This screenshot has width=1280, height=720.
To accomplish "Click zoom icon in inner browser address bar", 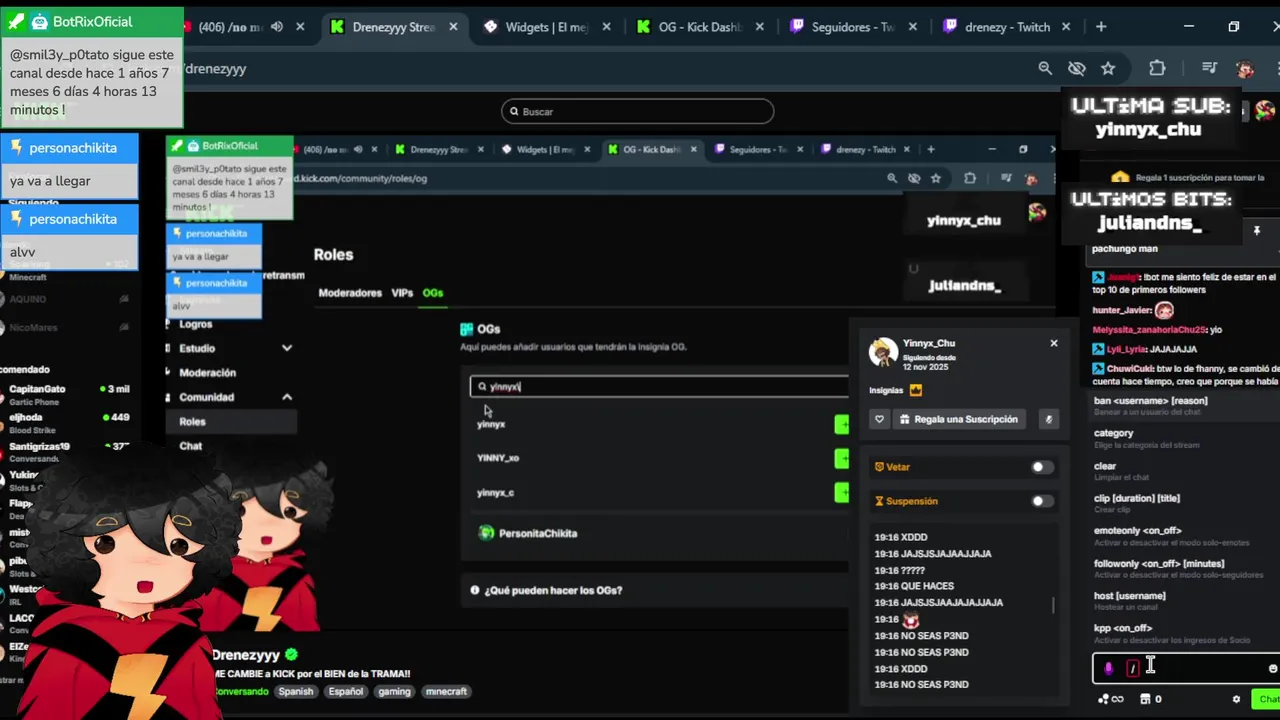I will [x=892, y=178].
